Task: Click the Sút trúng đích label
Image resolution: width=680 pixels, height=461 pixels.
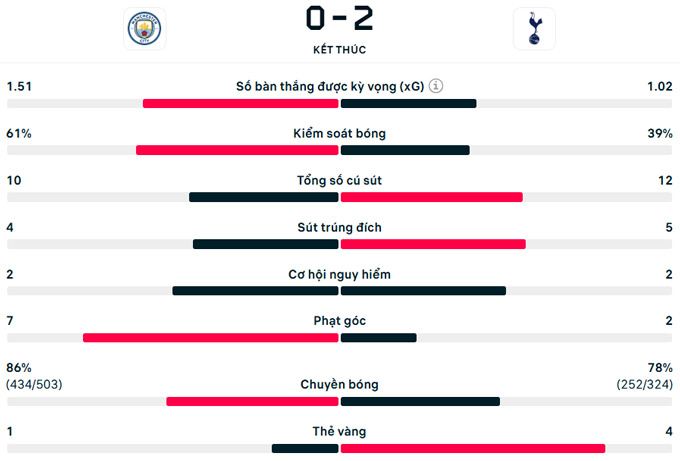Action: click(340, 227)
